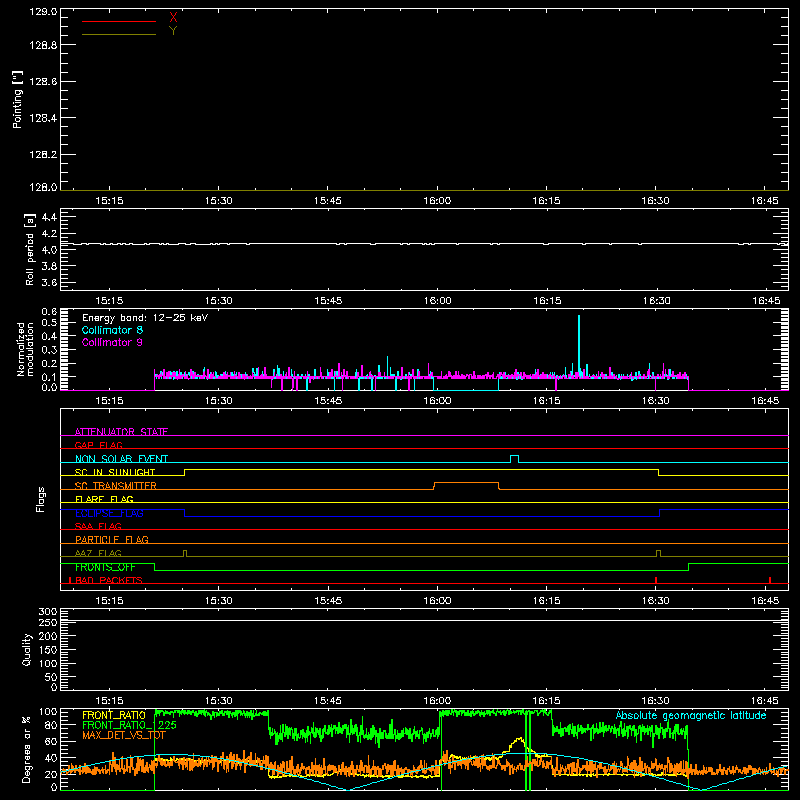The image size is (800, 800).
Task: Click the 16:00 label below Roll period plot
Action: coord(437,301)
